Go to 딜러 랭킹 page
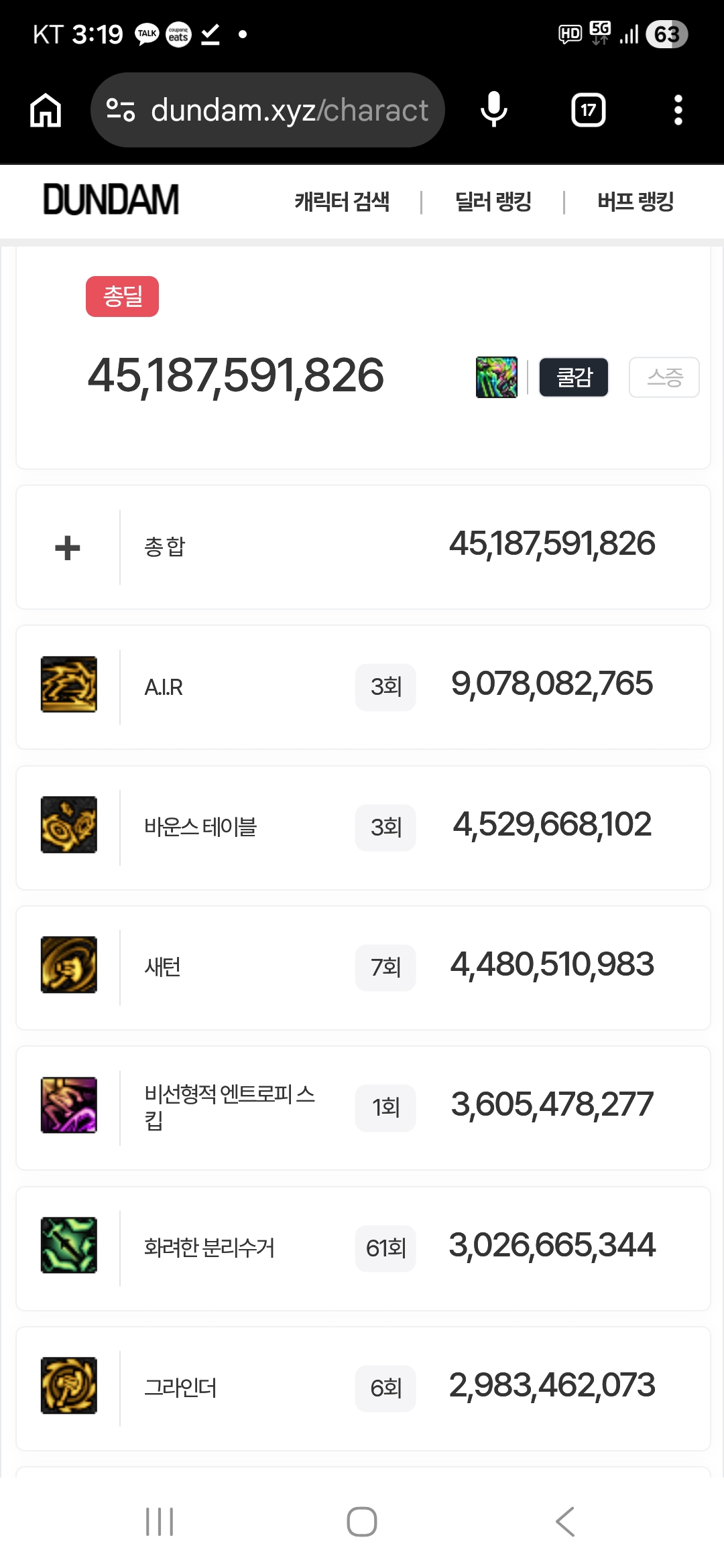Screen dimensions: 724x1568 493,201
